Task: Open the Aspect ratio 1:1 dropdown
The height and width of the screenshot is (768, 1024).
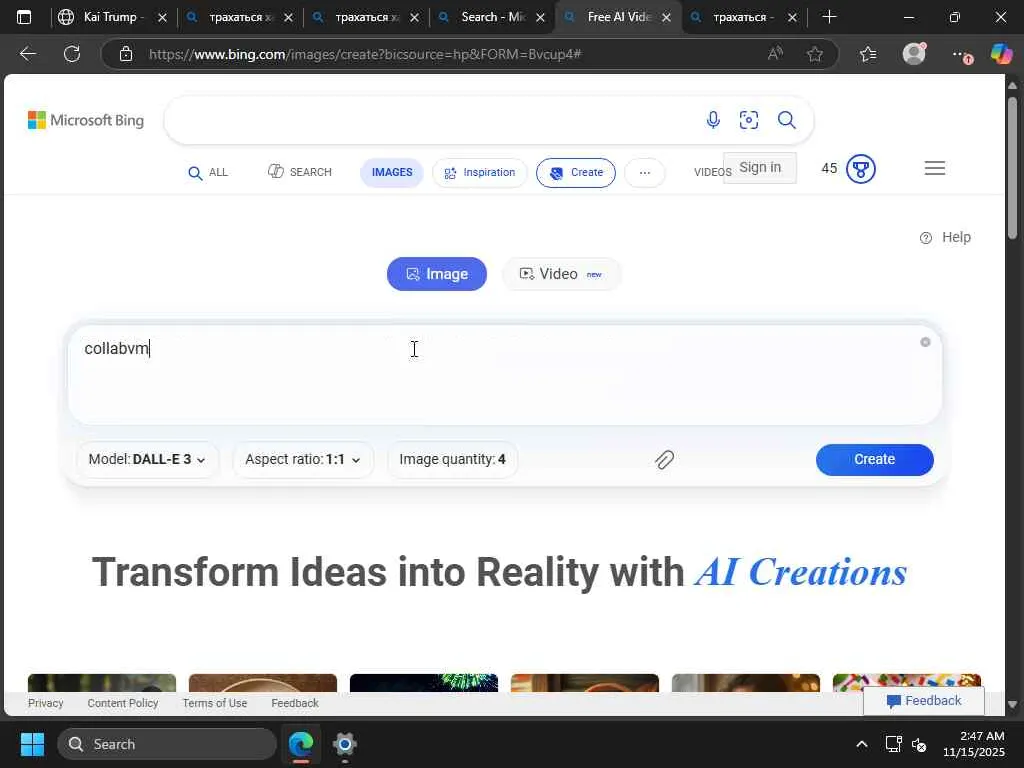Action: click(303, 459)
